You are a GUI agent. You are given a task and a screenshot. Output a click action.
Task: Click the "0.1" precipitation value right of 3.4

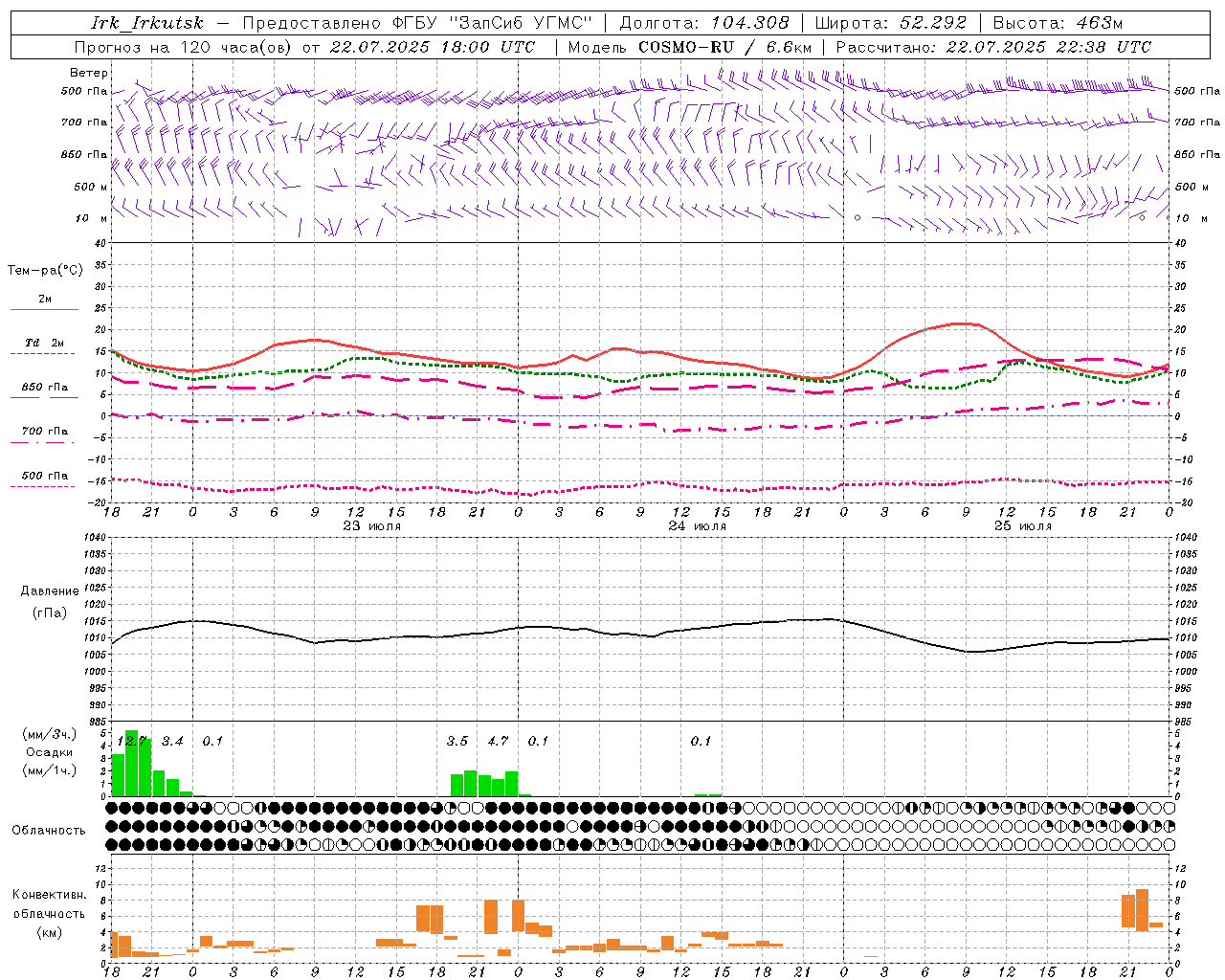pyautogui.click(x=212, y=741)
